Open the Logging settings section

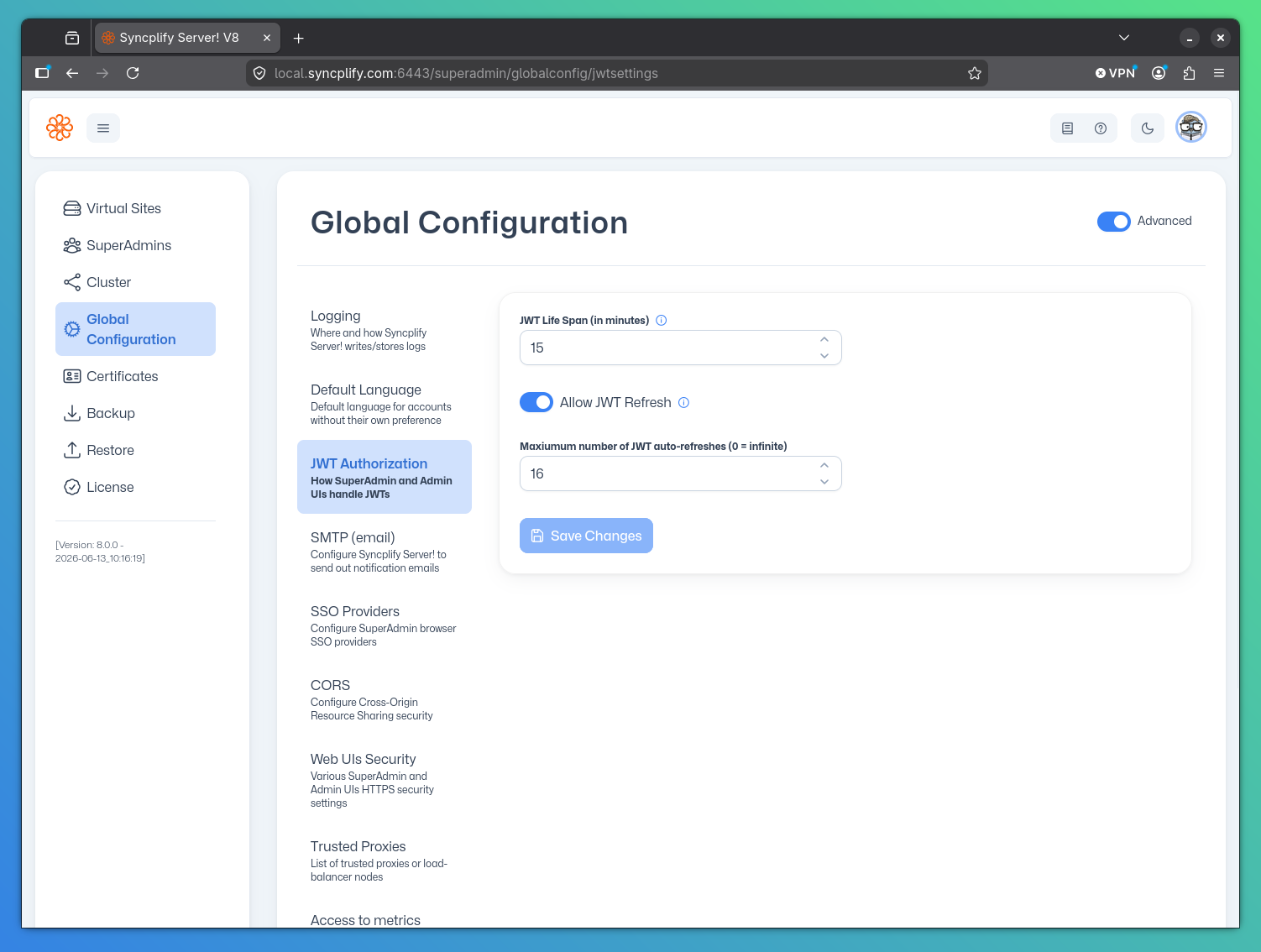click(385, 329)
